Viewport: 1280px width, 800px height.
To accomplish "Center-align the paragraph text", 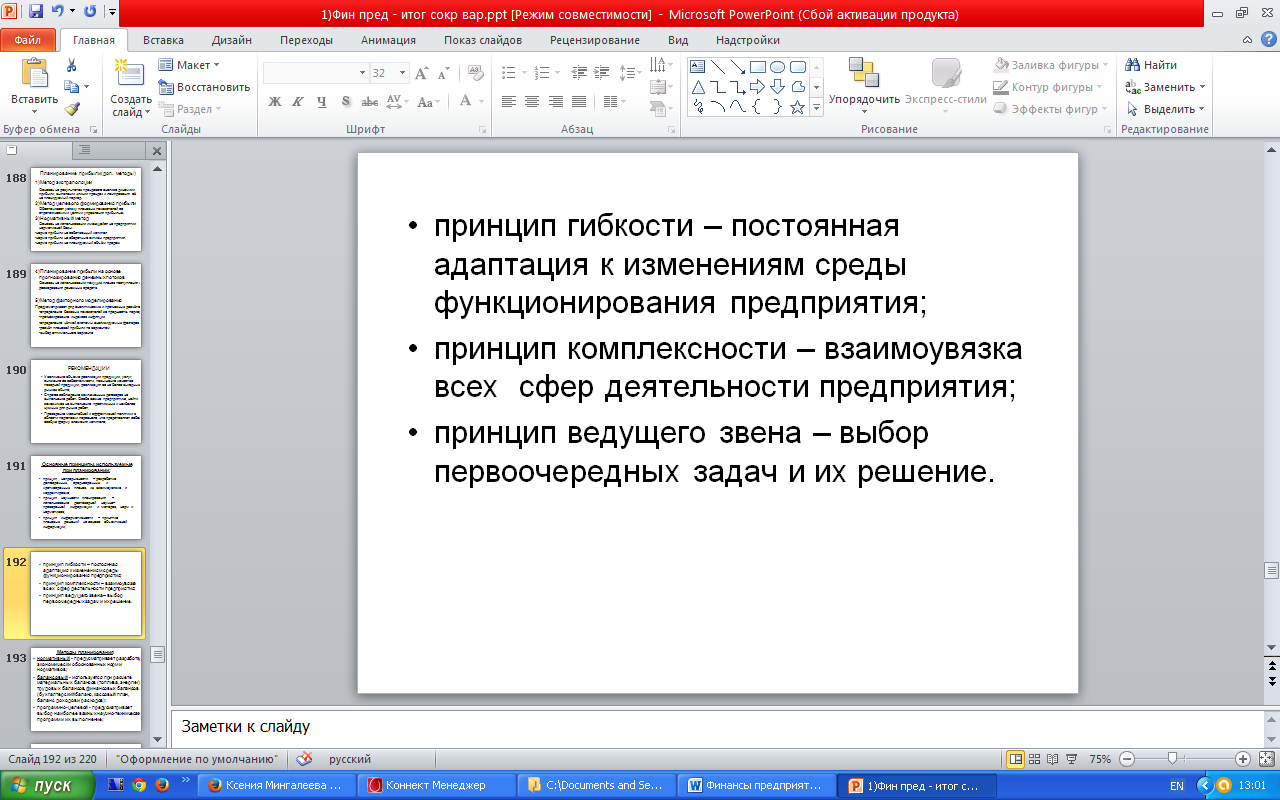I will [x=531, y=101].
